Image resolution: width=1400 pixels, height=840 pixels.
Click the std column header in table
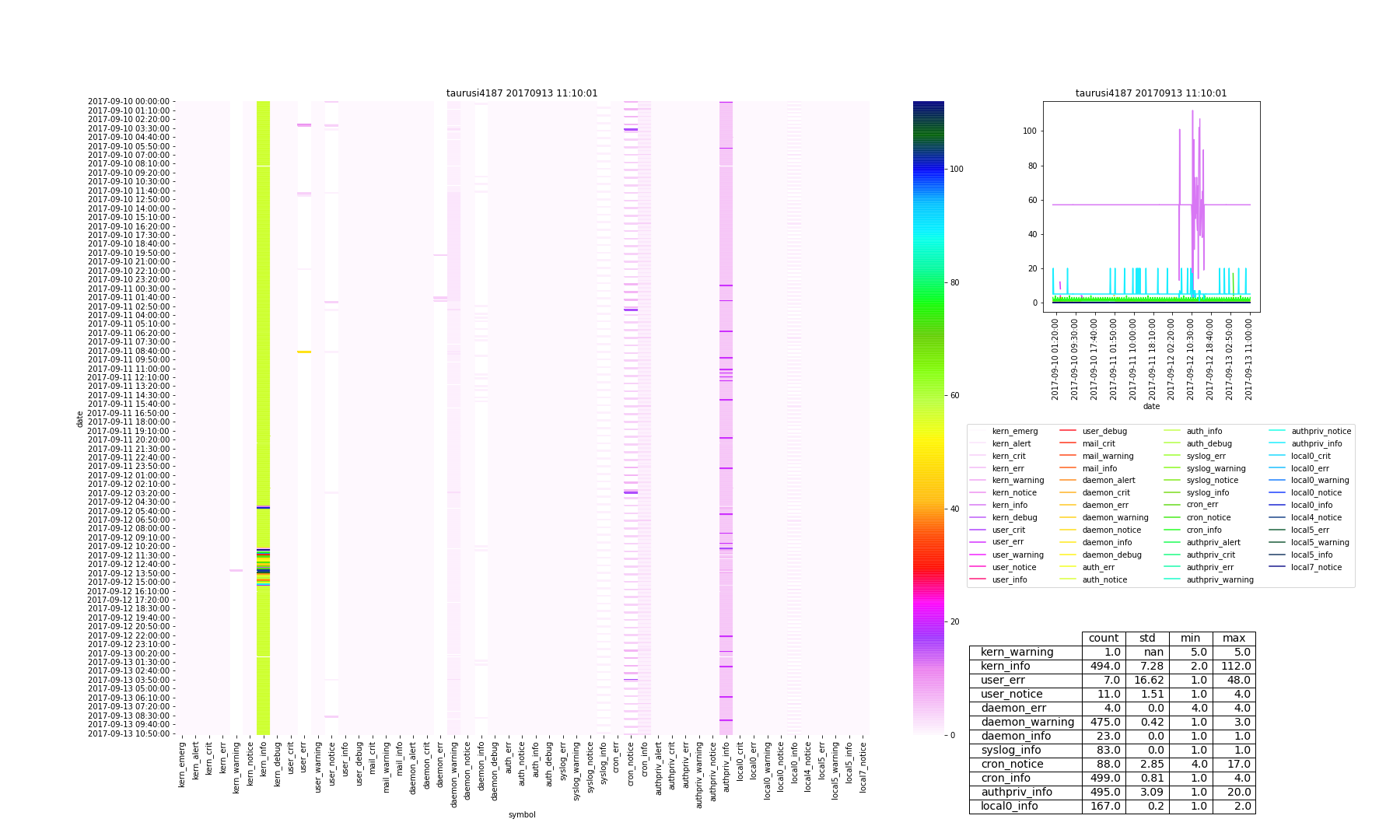tap(1147, 639)
